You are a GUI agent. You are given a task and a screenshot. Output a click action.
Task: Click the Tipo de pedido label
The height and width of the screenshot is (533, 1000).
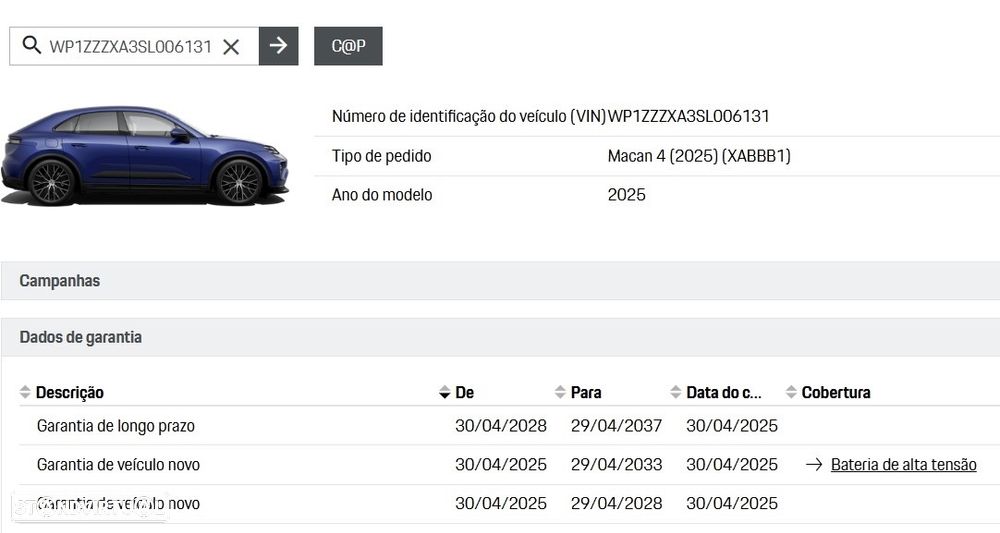click(x=381, y=156)
